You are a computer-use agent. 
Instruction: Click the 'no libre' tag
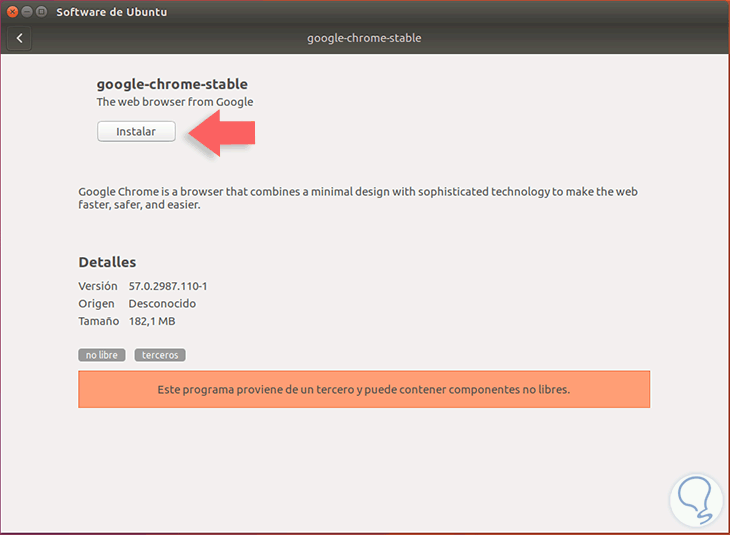101,355
